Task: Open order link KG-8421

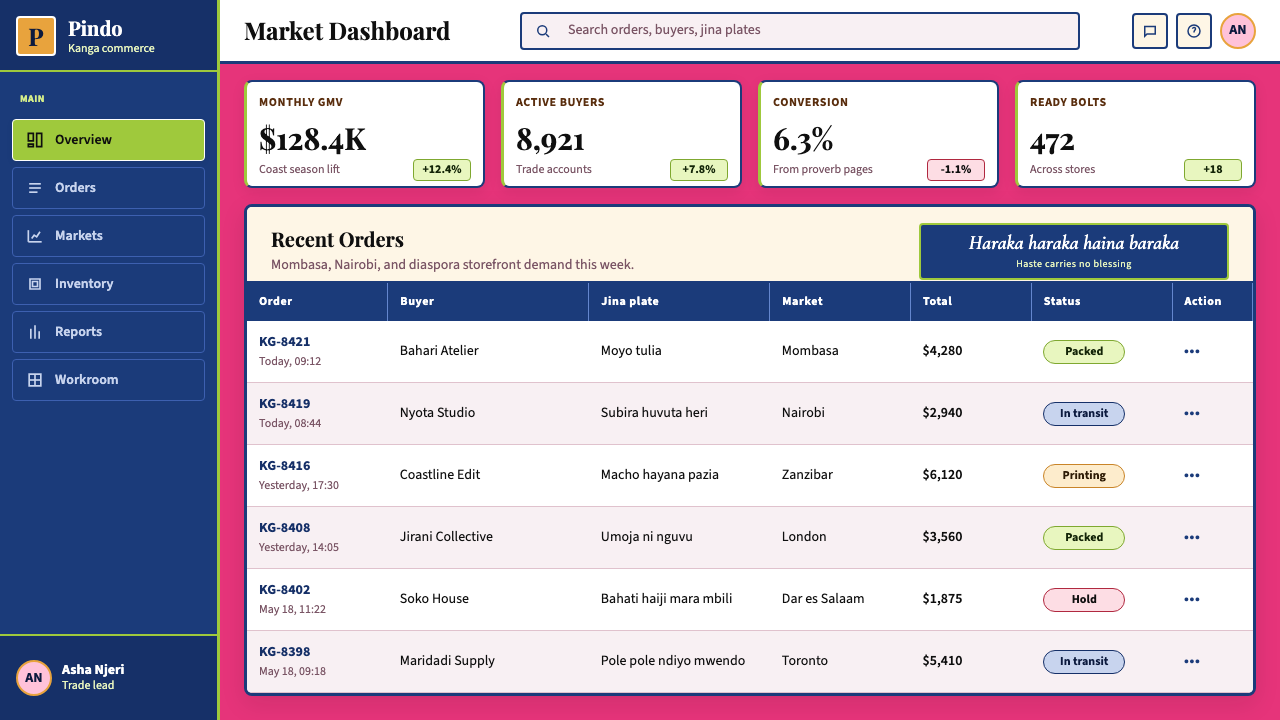Action: 285,342
